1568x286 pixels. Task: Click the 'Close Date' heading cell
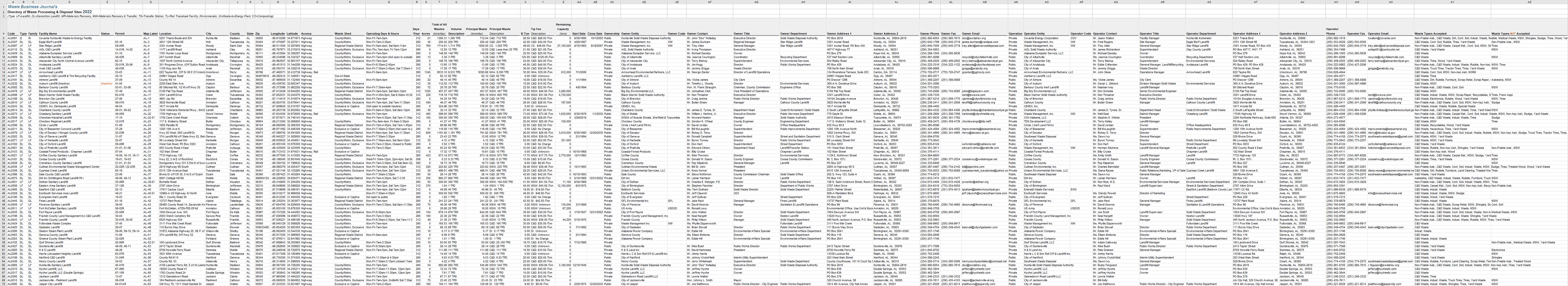coord(595,34)
